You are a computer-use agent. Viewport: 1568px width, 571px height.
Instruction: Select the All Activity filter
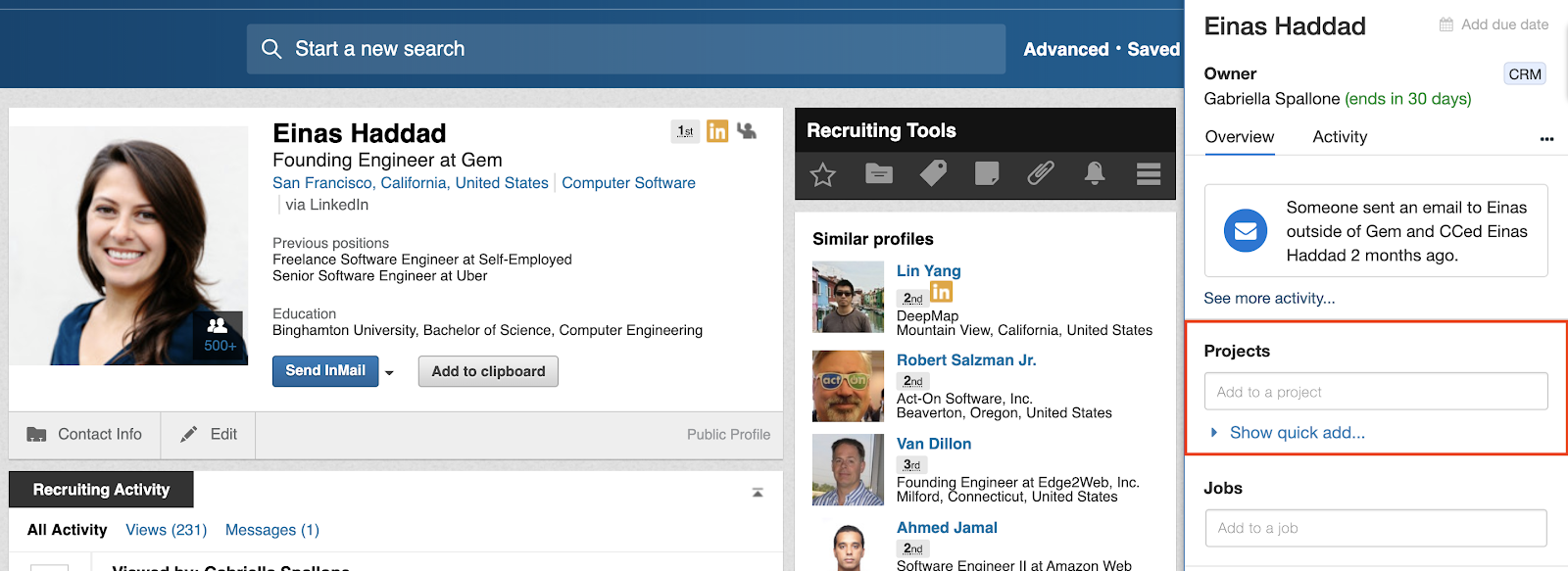tap(67, 530)
